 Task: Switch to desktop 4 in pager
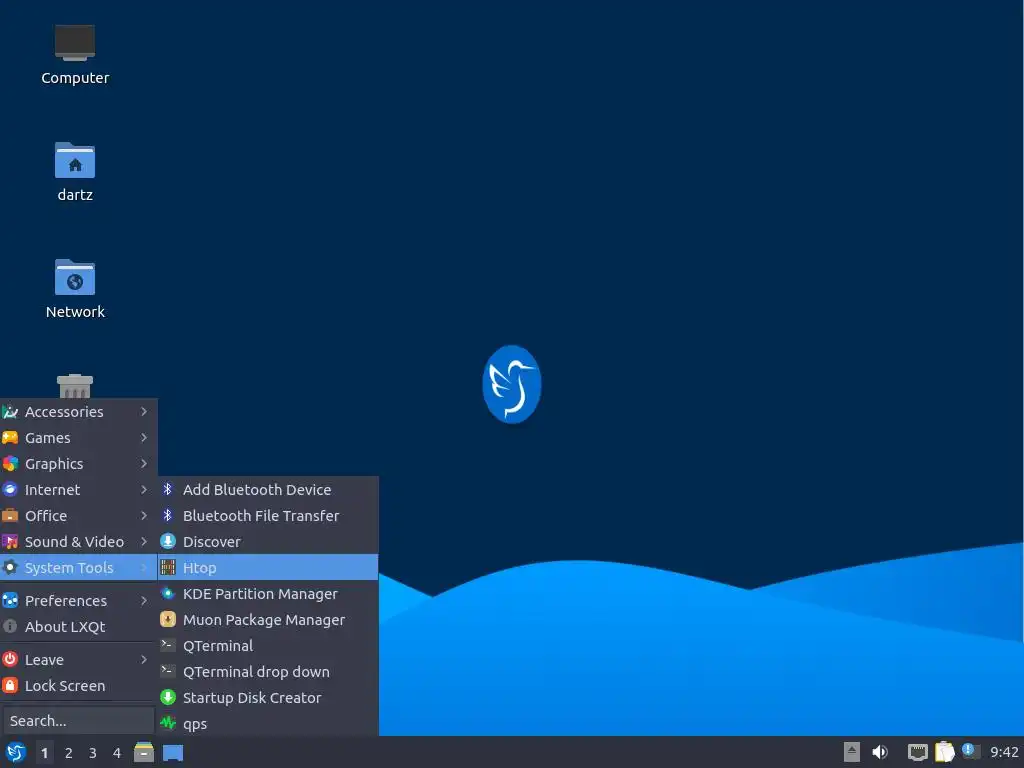tap(117, 753)
